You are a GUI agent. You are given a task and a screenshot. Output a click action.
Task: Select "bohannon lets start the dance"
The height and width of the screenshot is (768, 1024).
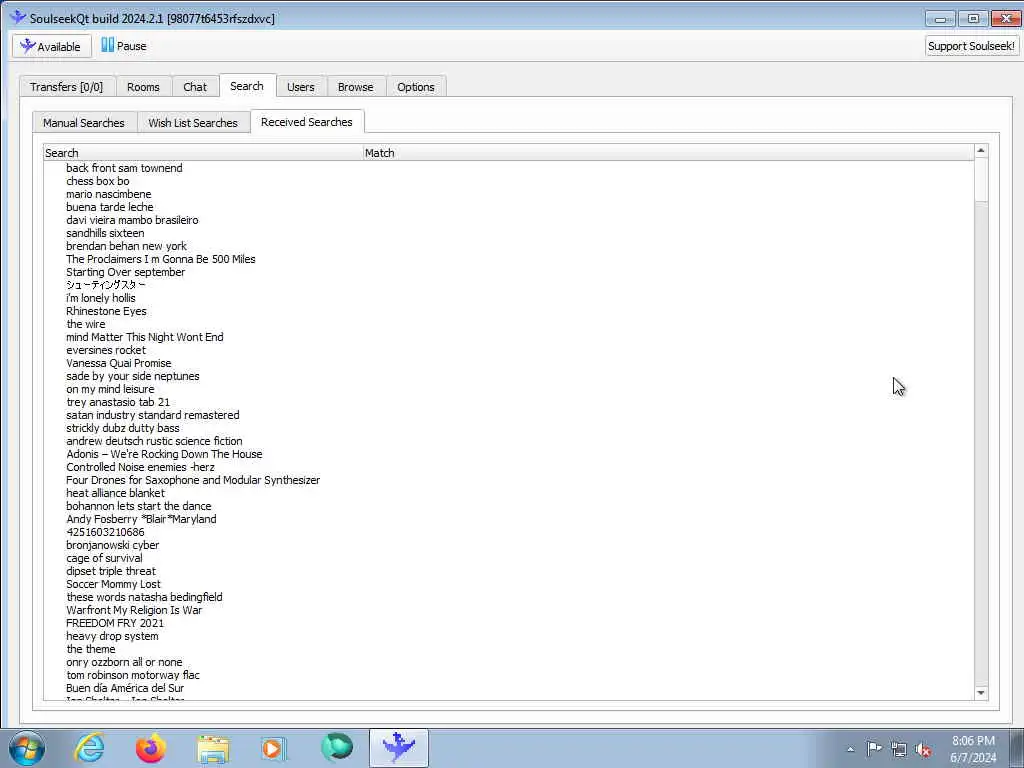pos(138,506)
